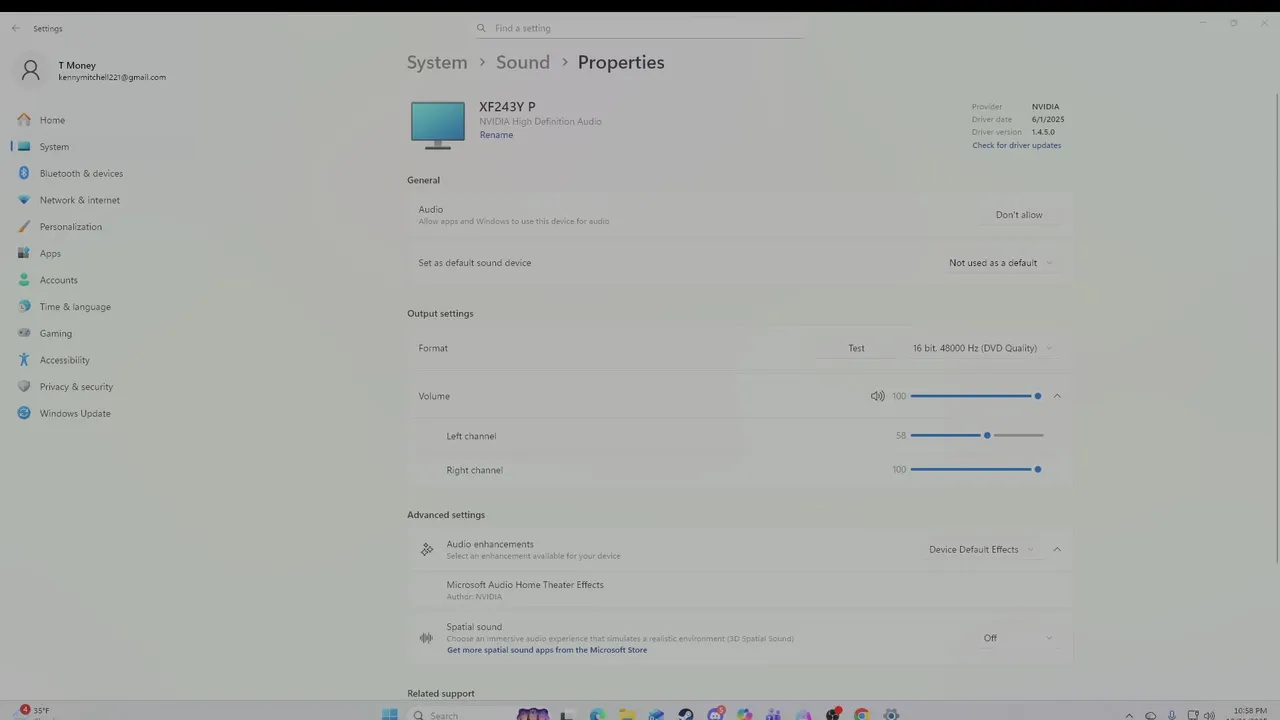Open Microsoft Teams from taskbar
Screen dimensions: 1280x720
tap(774, 714)
